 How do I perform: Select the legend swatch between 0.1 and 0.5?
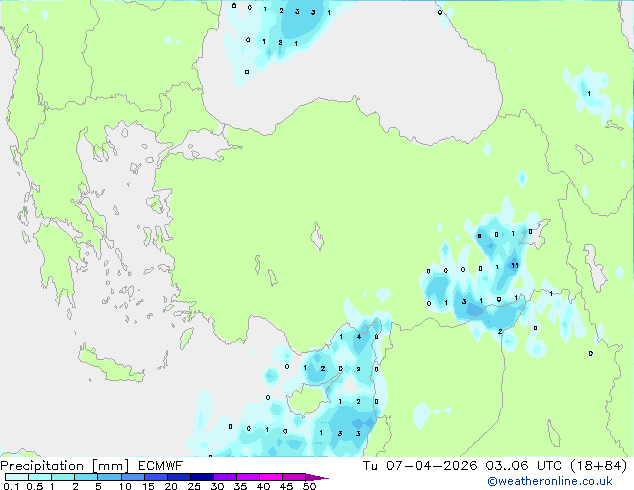point(17,477)
